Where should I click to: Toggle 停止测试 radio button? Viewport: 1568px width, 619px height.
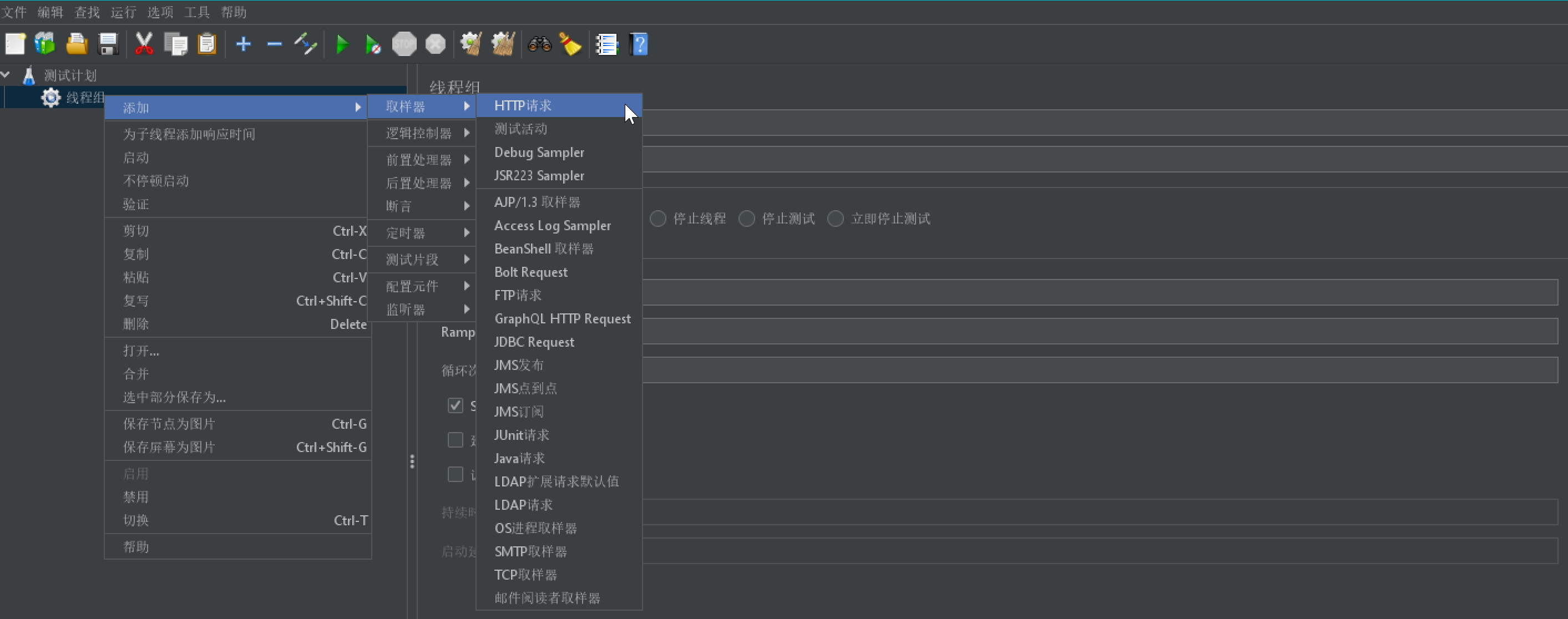[x=749, y=217]
